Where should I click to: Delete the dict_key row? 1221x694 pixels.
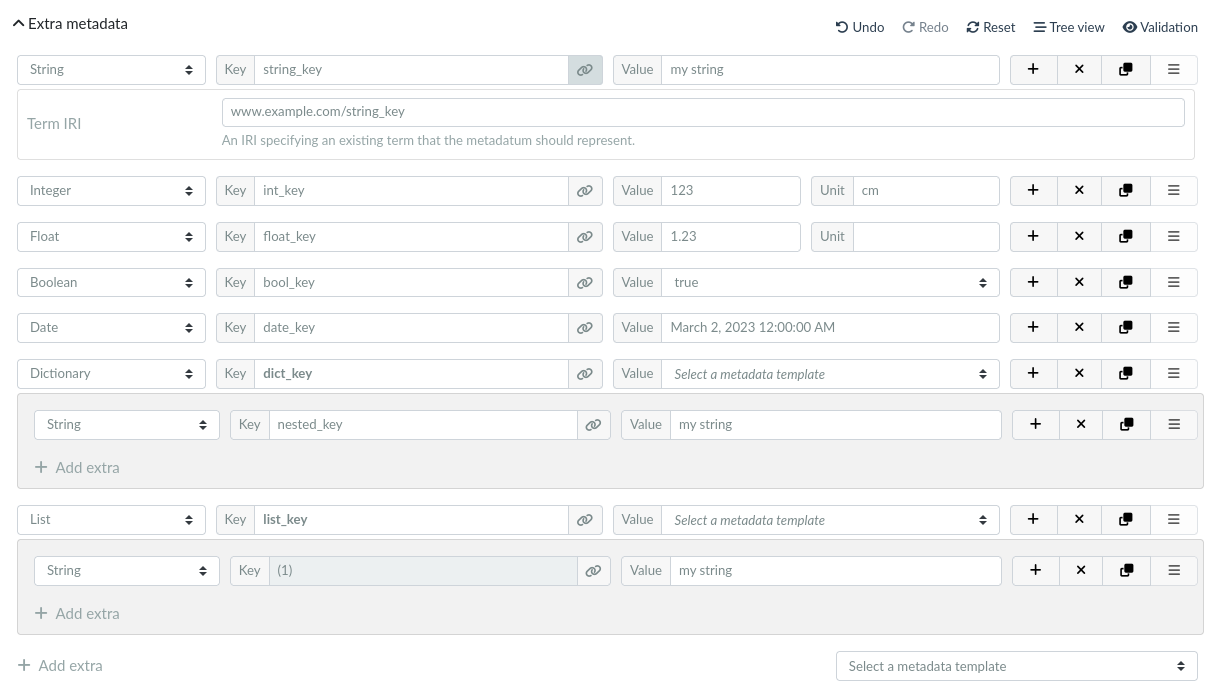pos(1079,373)
